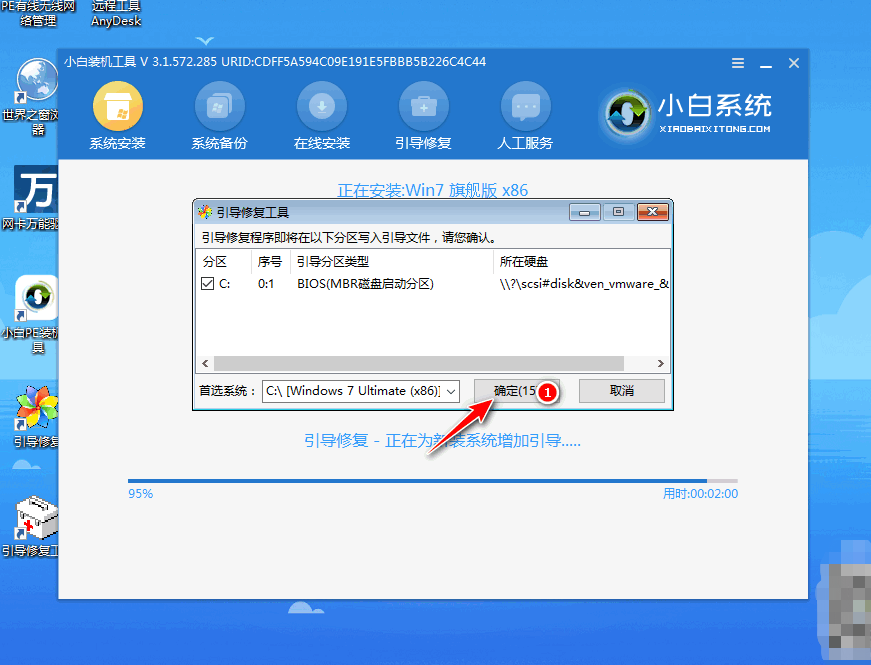The width and height of the screenshot is (871, 665).
Task: Click the 0:1 index cell
Action: point(266,284)
